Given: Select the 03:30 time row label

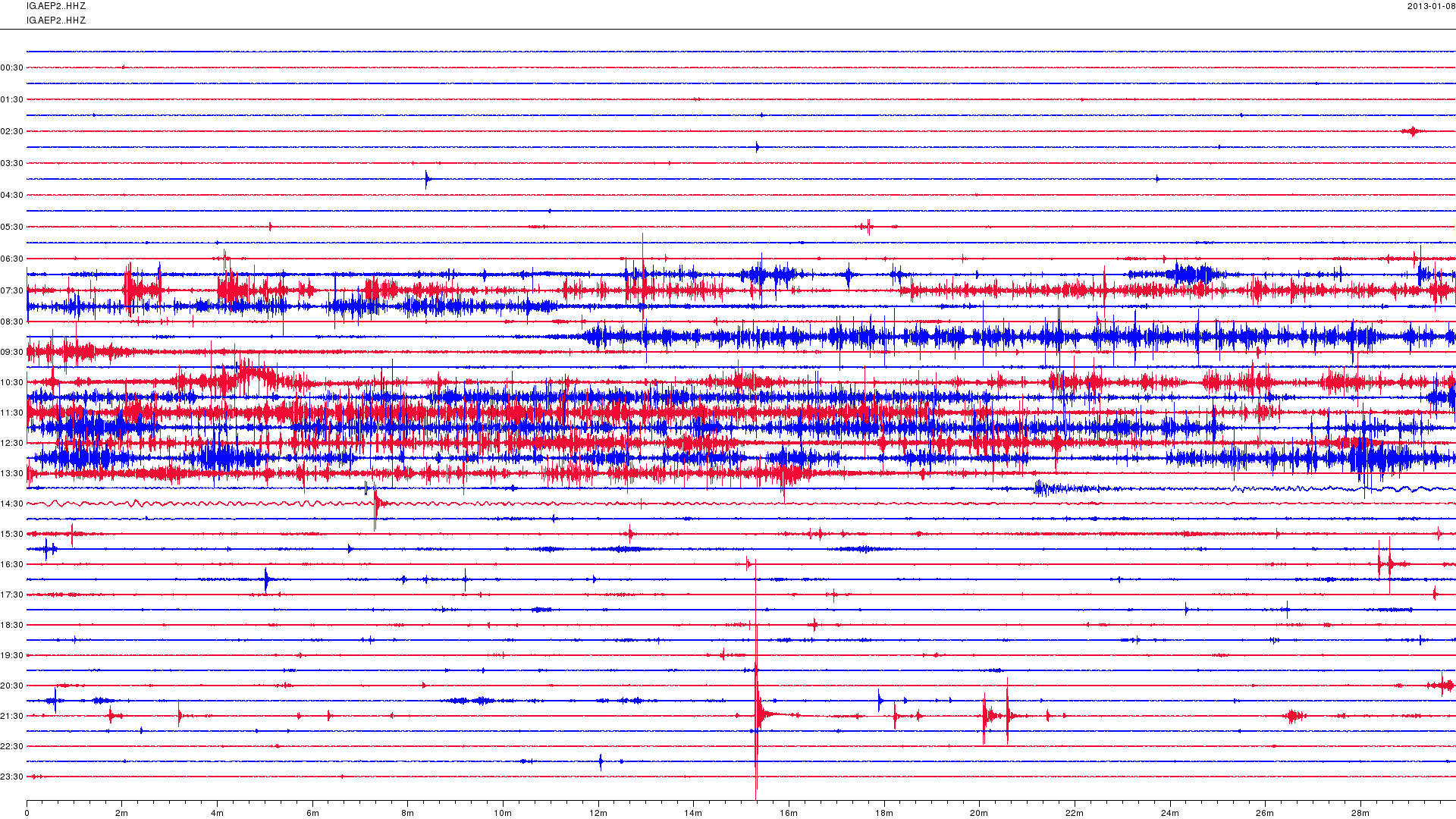Looking at the screenshot, I should [12, 163].
